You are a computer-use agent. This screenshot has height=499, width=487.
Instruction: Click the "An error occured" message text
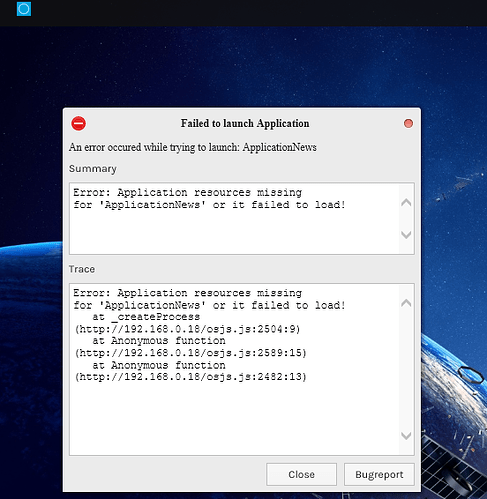tap(193, 147)
